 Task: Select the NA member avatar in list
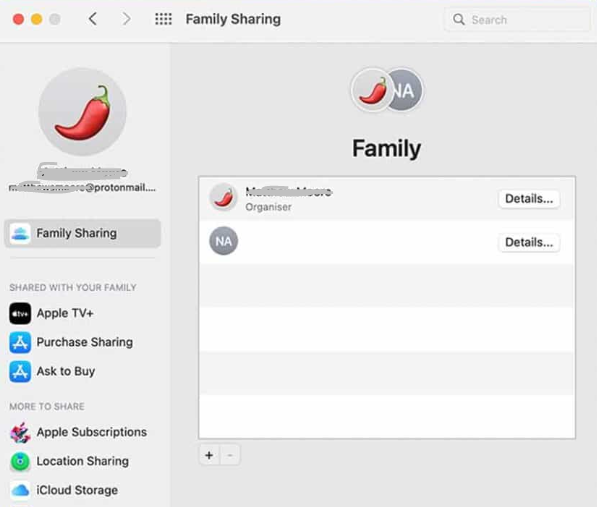coord(223,241)
